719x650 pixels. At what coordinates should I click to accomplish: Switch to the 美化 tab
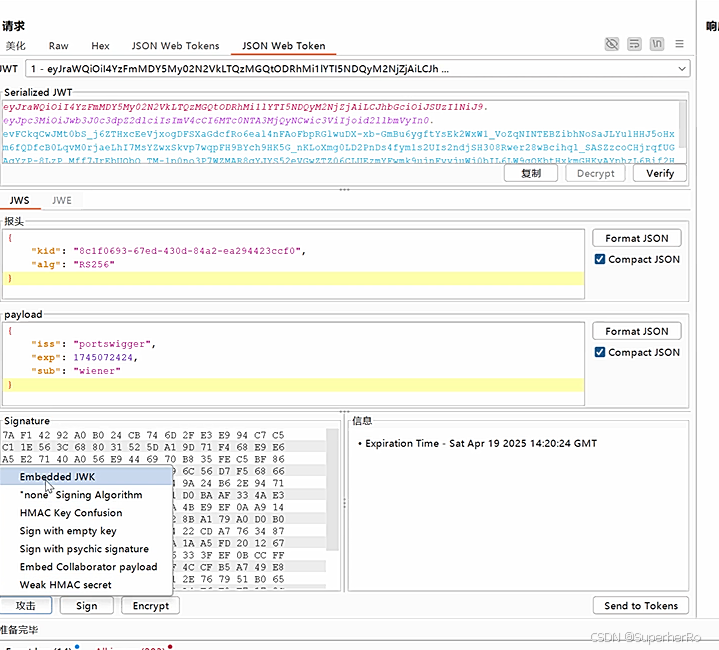click(x=15, y=46)
